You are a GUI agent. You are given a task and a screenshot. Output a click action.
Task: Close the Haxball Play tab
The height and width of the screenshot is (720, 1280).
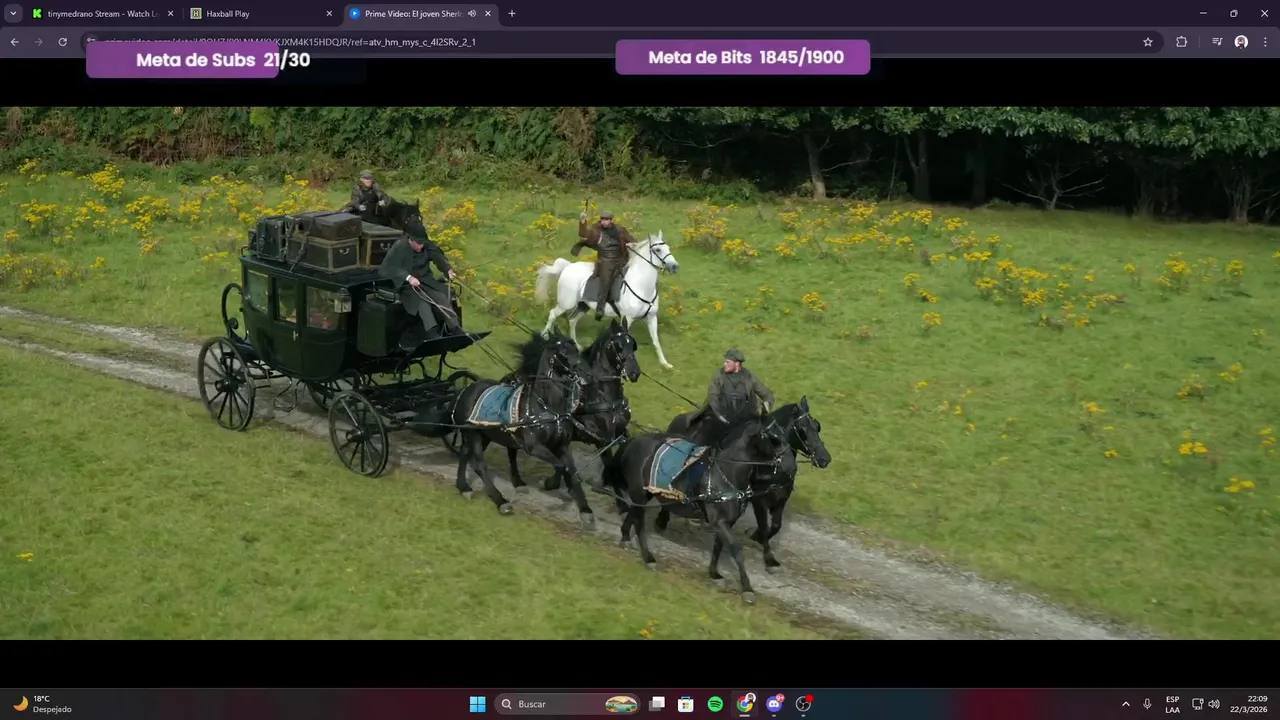329,13
